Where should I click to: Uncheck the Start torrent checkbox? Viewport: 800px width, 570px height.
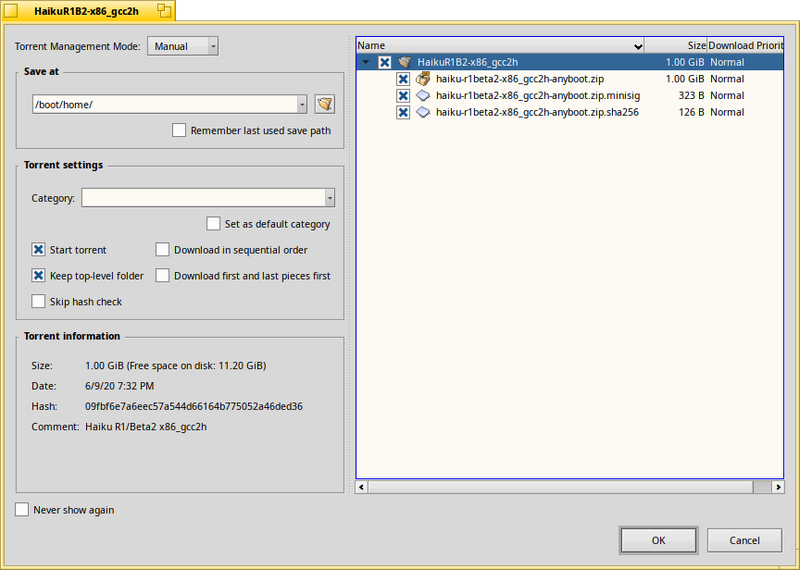click(x=38, y=250)
